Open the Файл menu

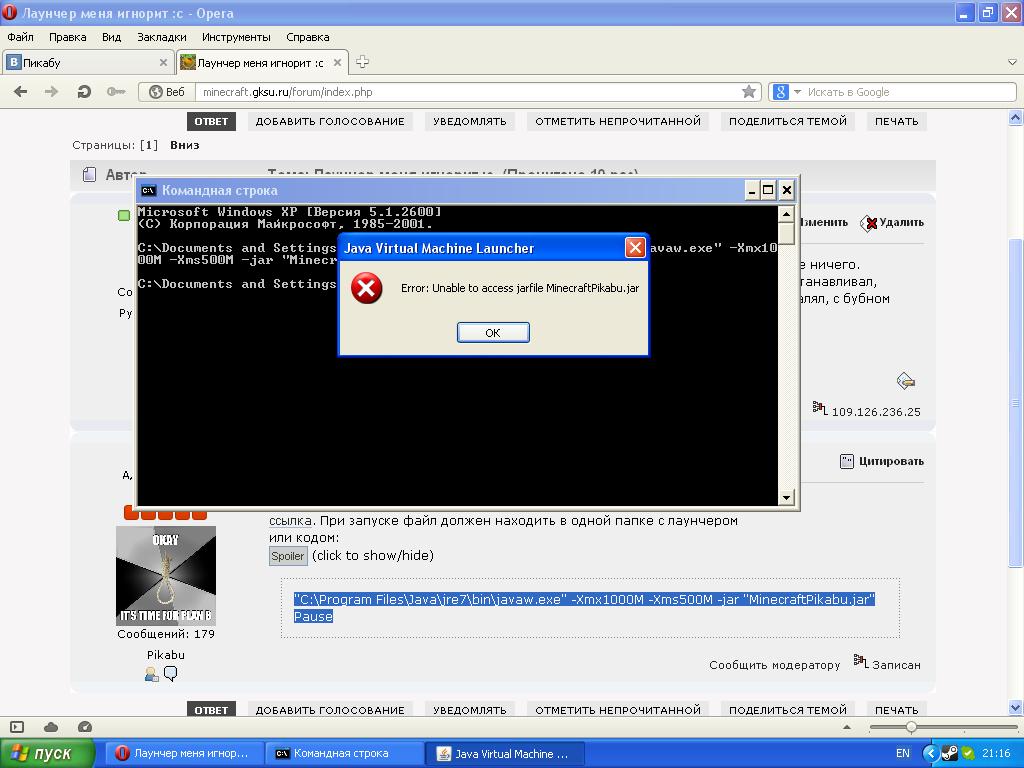click(x=20, y=37)
